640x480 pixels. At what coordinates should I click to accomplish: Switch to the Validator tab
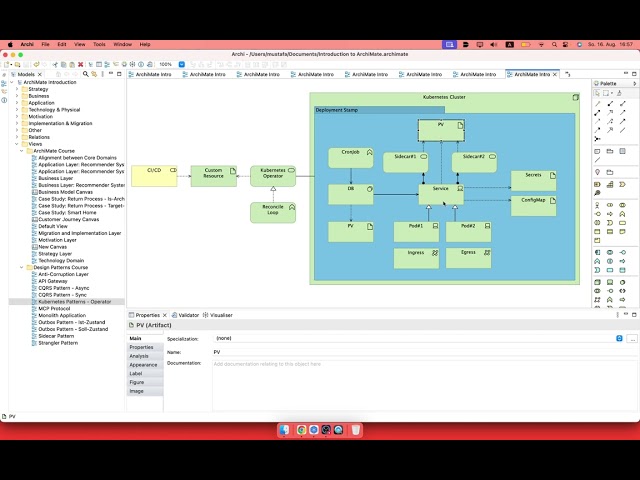(x=185, y=315)
